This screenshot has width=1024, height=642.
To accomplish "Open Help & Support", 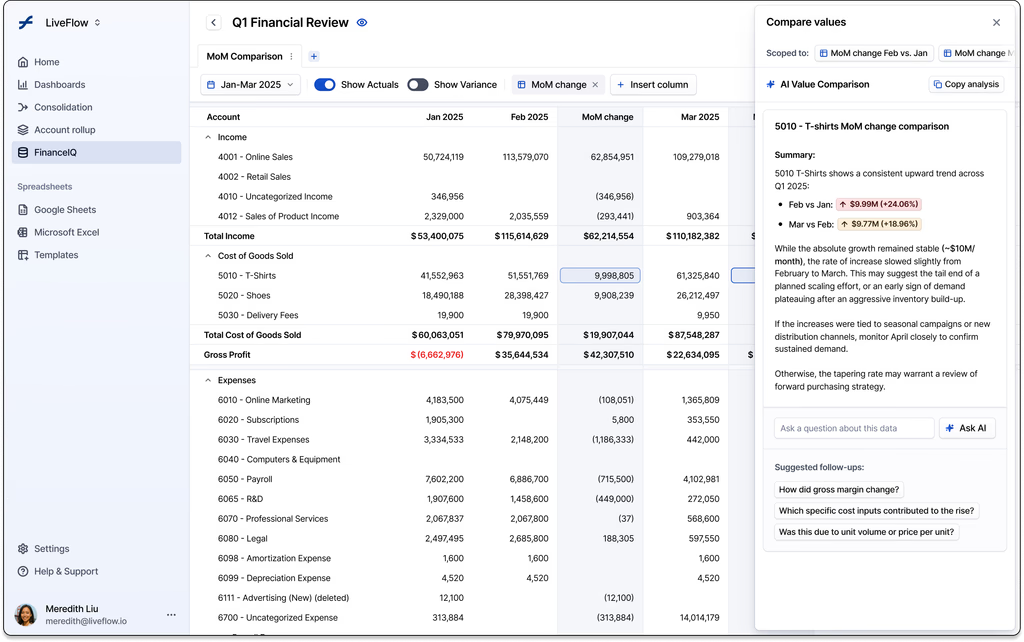I will [66, 572].
